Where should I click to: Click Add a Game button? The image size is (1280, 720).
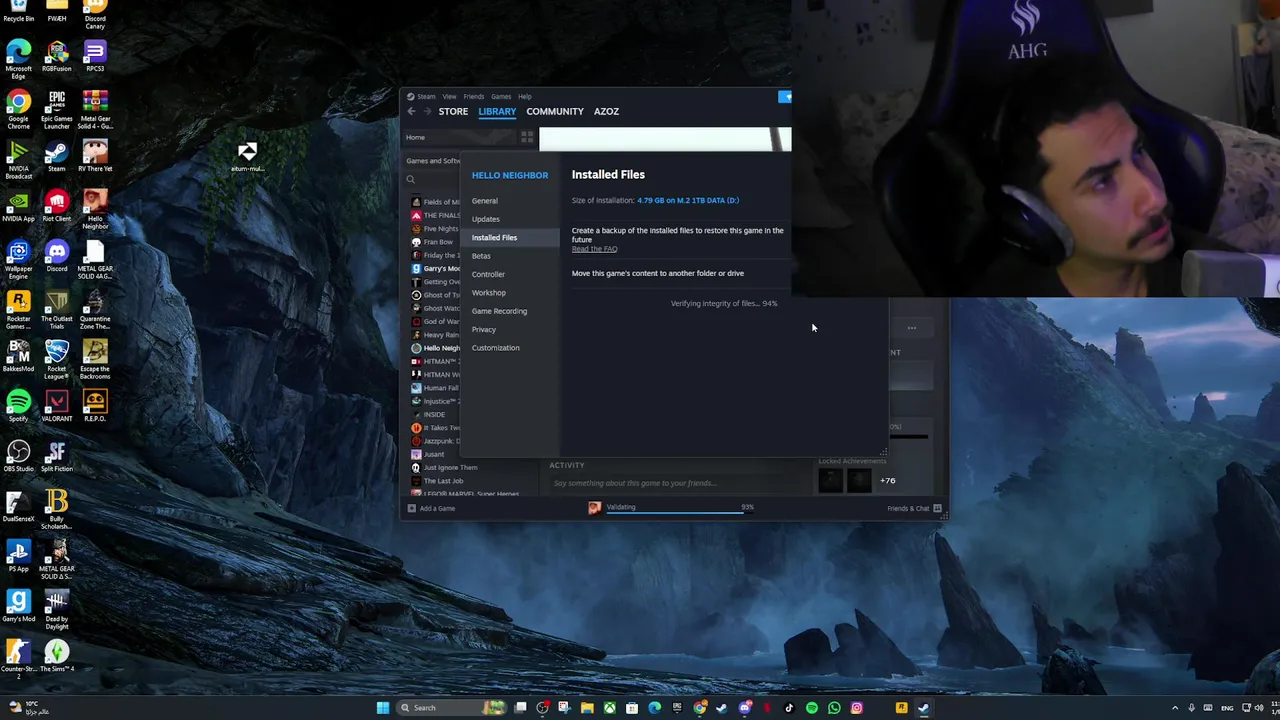431,508
